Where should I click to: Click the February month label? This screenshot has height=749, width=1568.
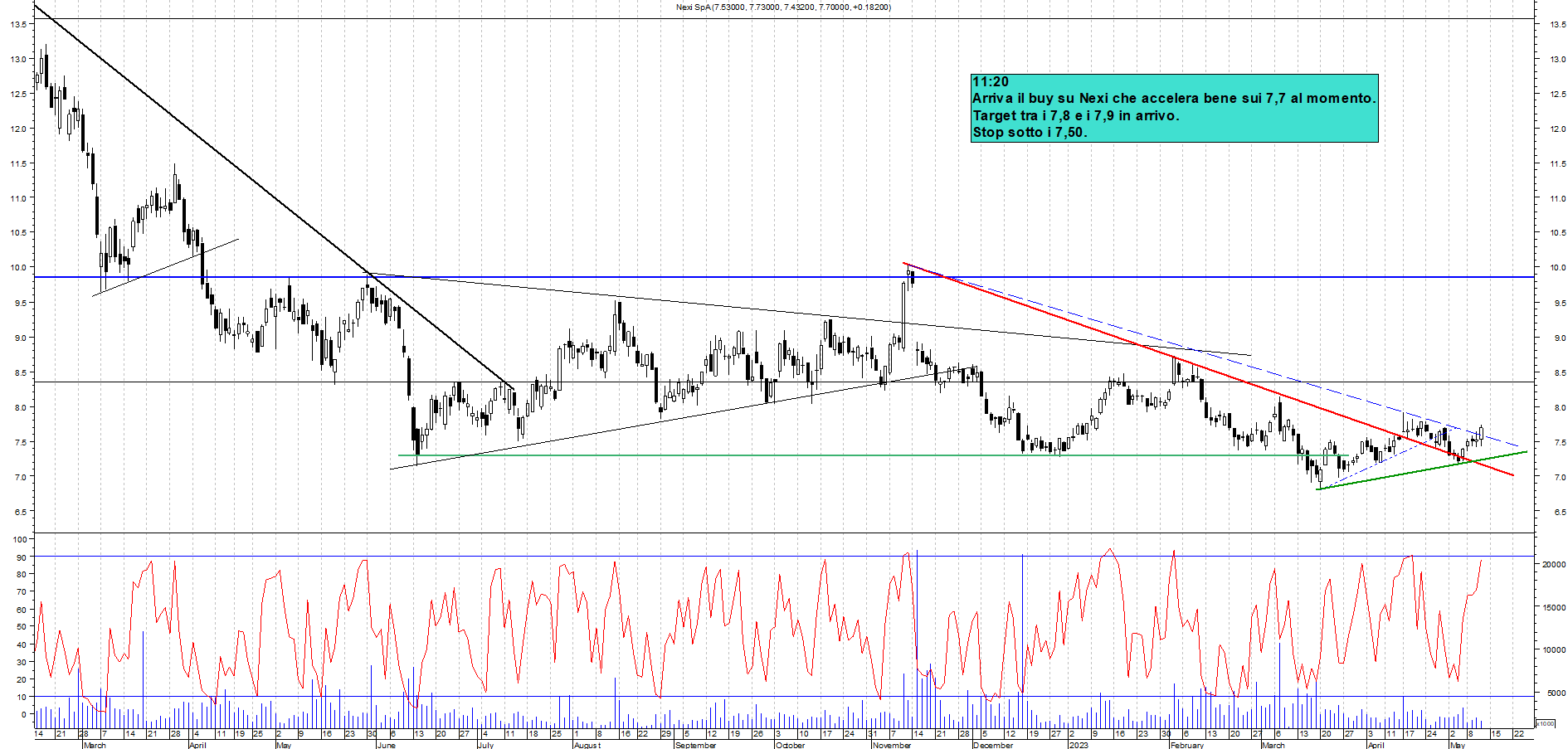pyautogui.click(x=1186, y=745)
